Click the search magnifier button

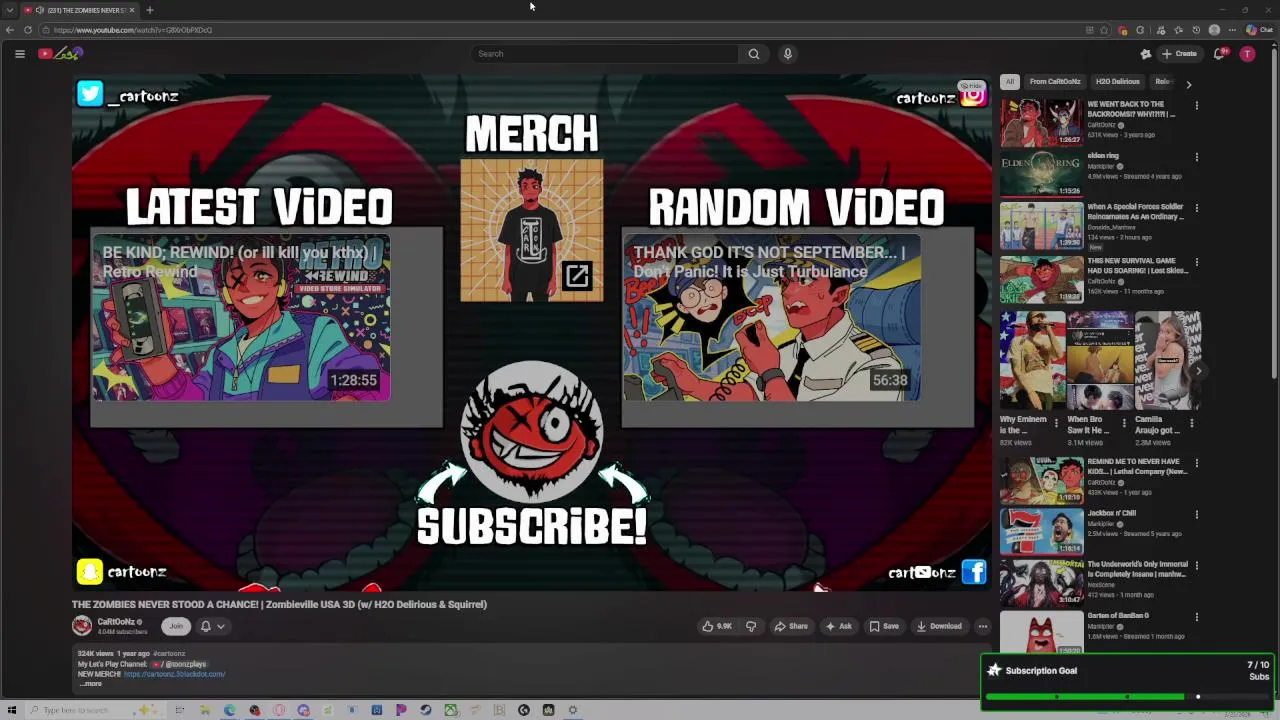click(754, 54)
